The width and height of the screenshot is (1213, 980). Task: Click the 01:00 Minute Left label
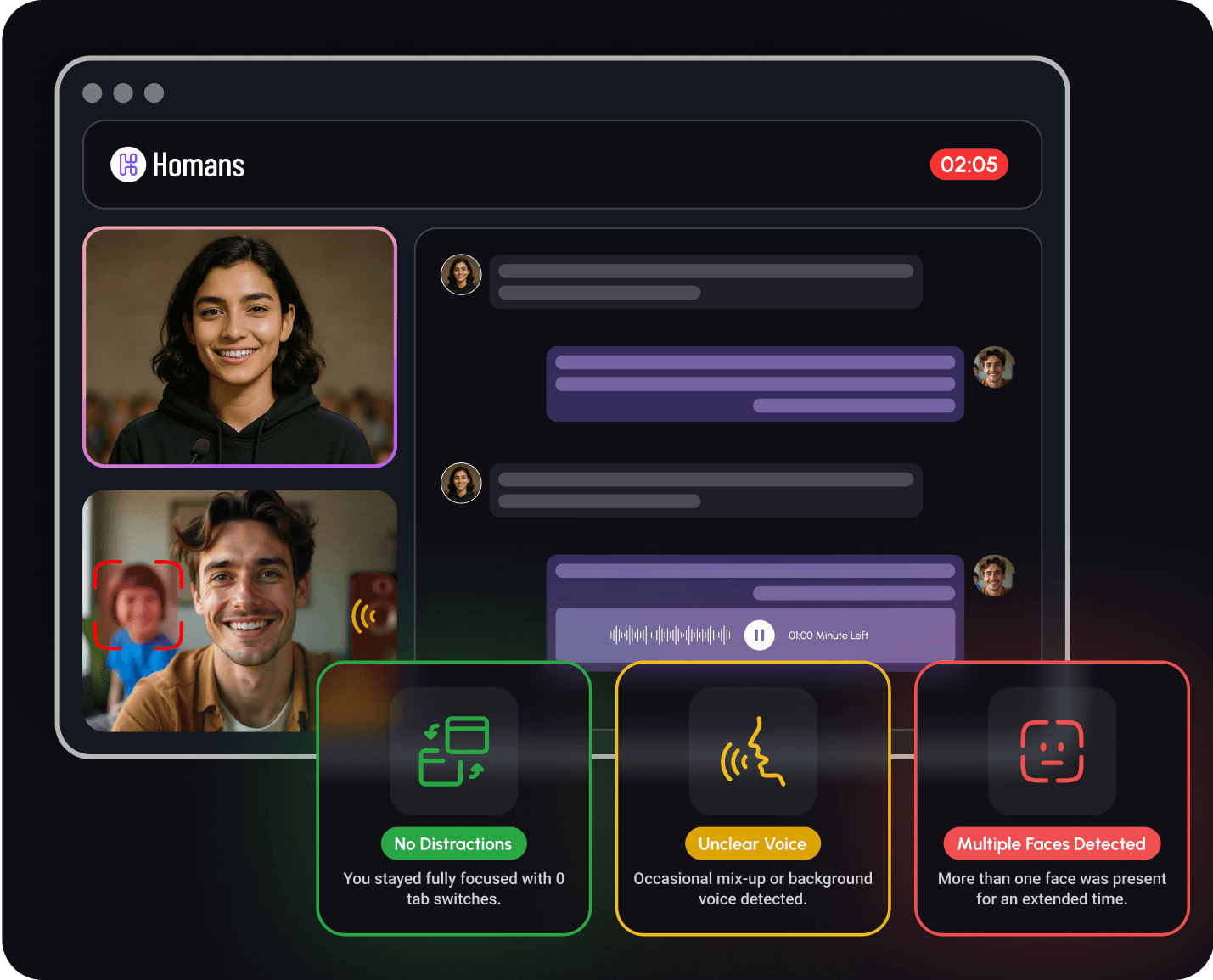828,635
